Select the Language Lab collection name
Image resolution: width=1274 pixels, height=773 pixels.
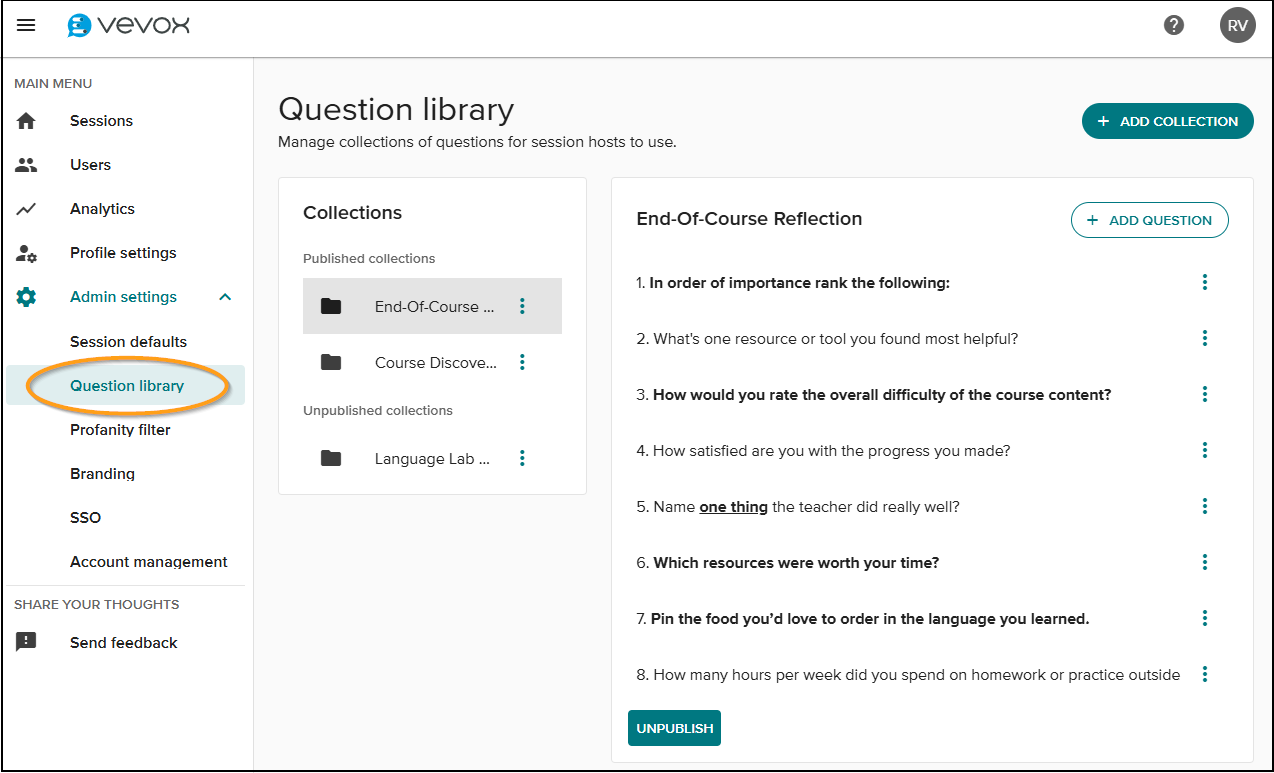coord(433,459)
